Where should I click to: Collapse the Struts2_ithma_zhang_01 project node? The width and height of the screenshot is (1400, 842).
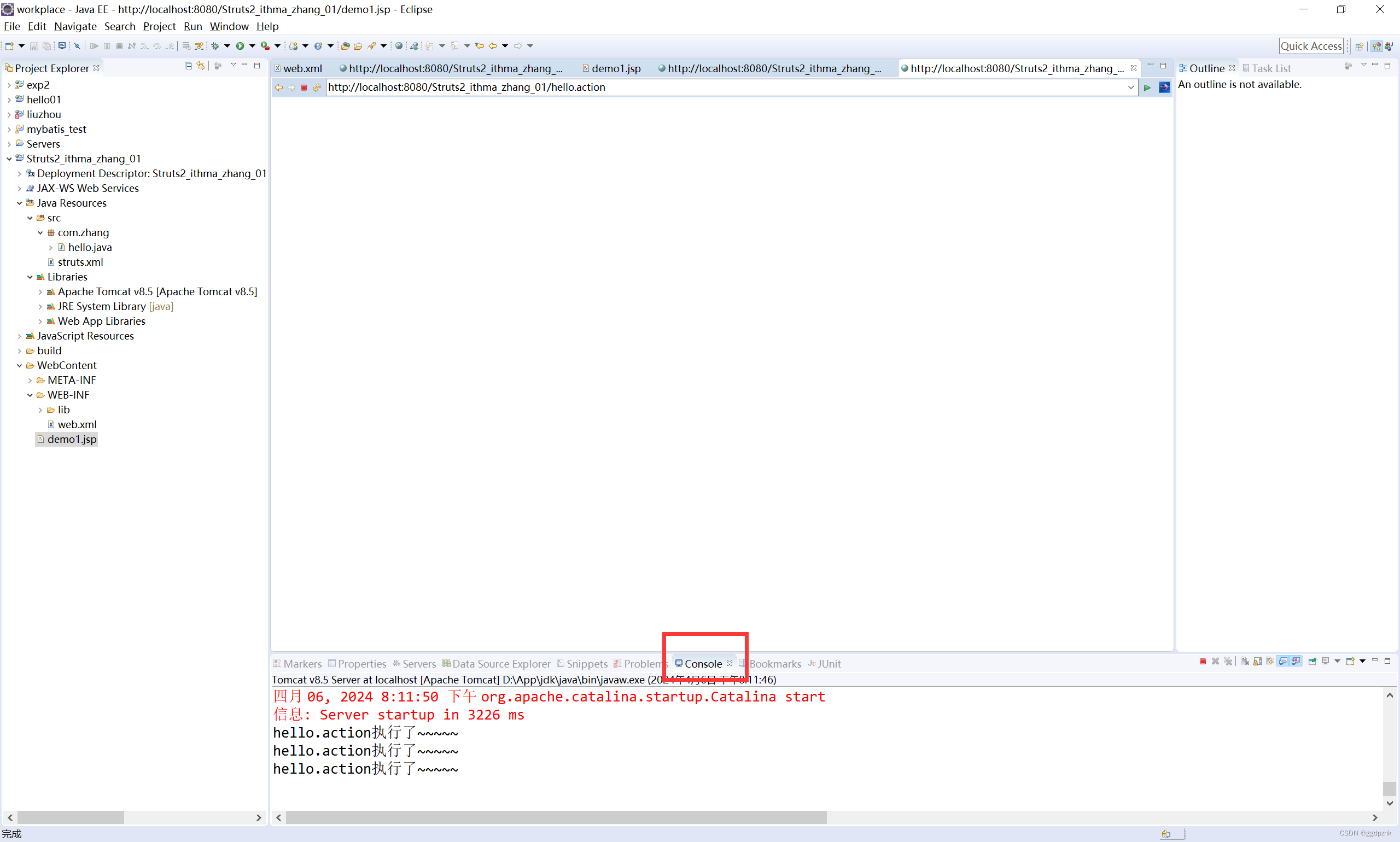click(x=9, y=159)
